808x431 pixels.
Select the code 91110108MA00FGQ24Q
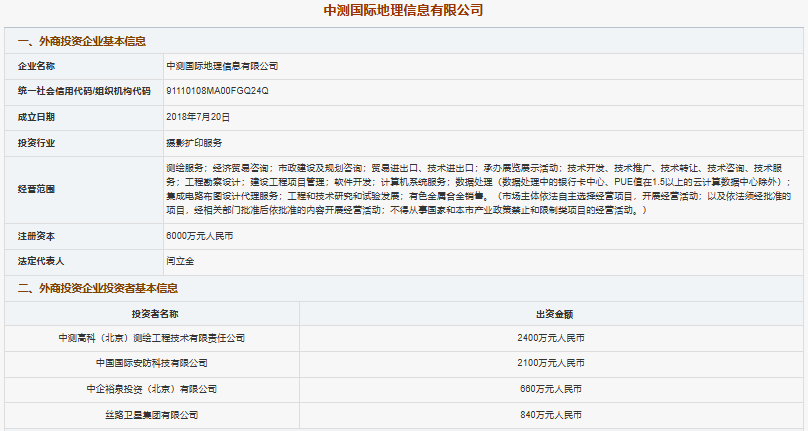tap(217, 91)
